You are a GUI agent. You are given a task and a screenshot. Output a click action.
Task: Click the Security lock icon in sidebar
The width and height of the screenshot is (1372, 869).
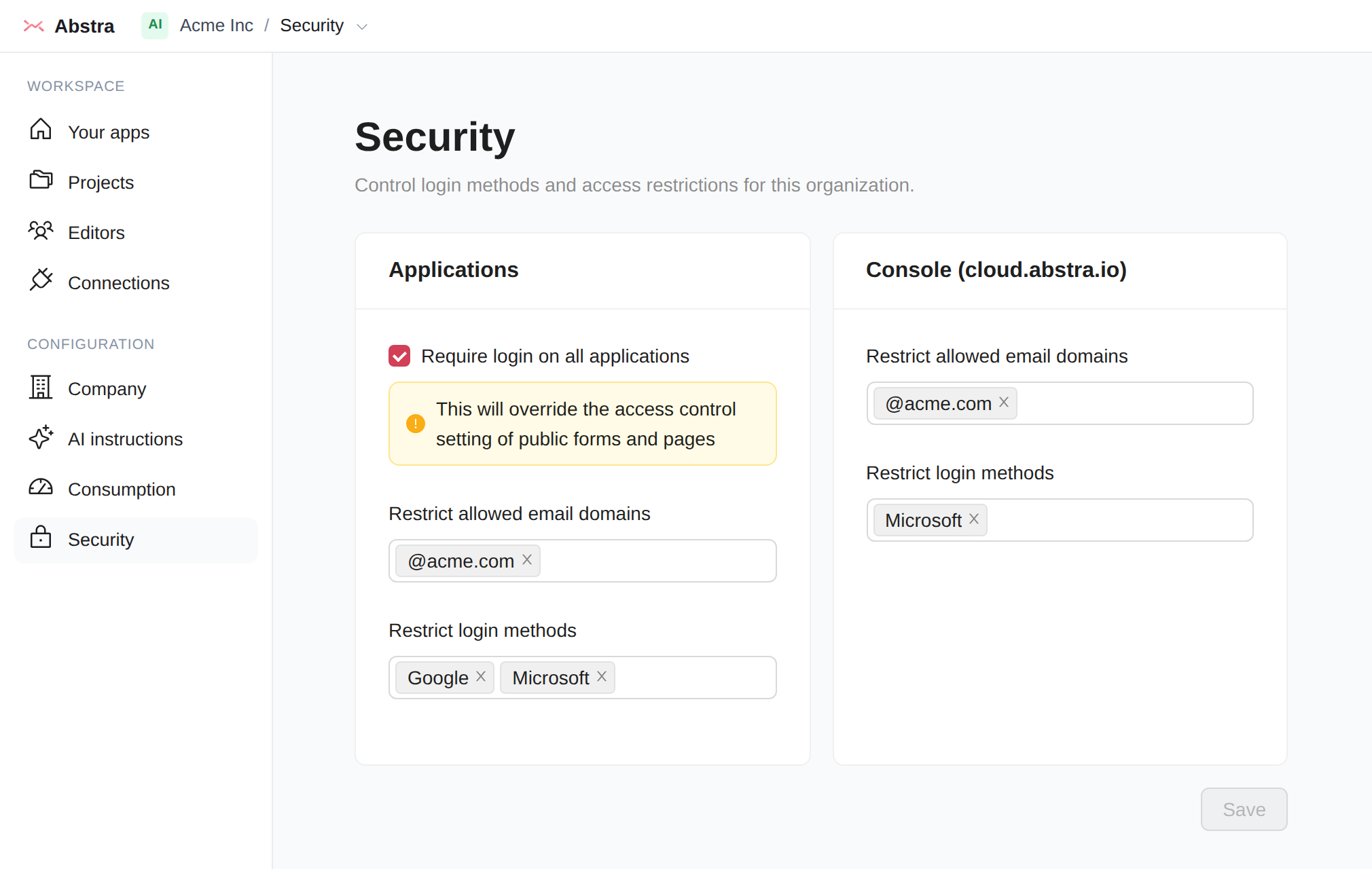(x=41, y=536)
